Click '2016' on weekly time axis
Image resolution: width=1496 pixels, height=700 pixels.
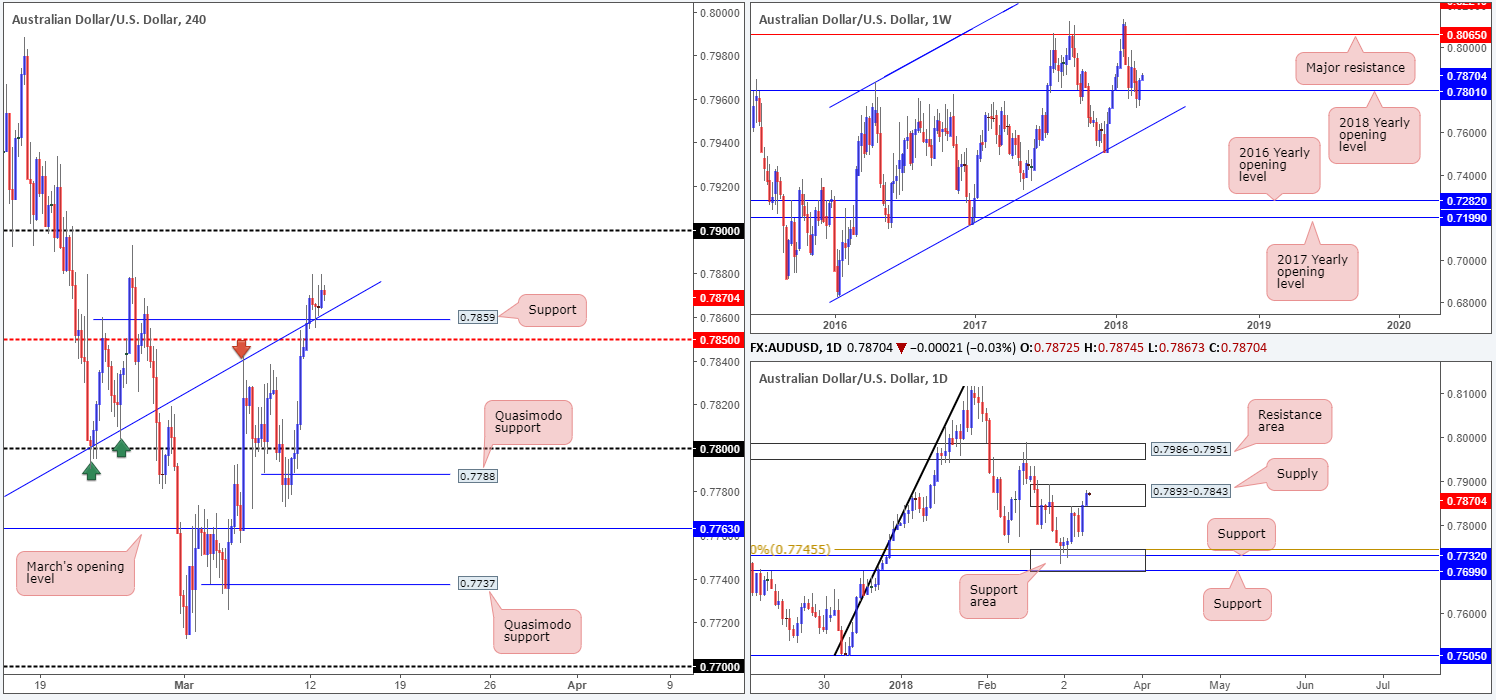[x=835, y=325]
